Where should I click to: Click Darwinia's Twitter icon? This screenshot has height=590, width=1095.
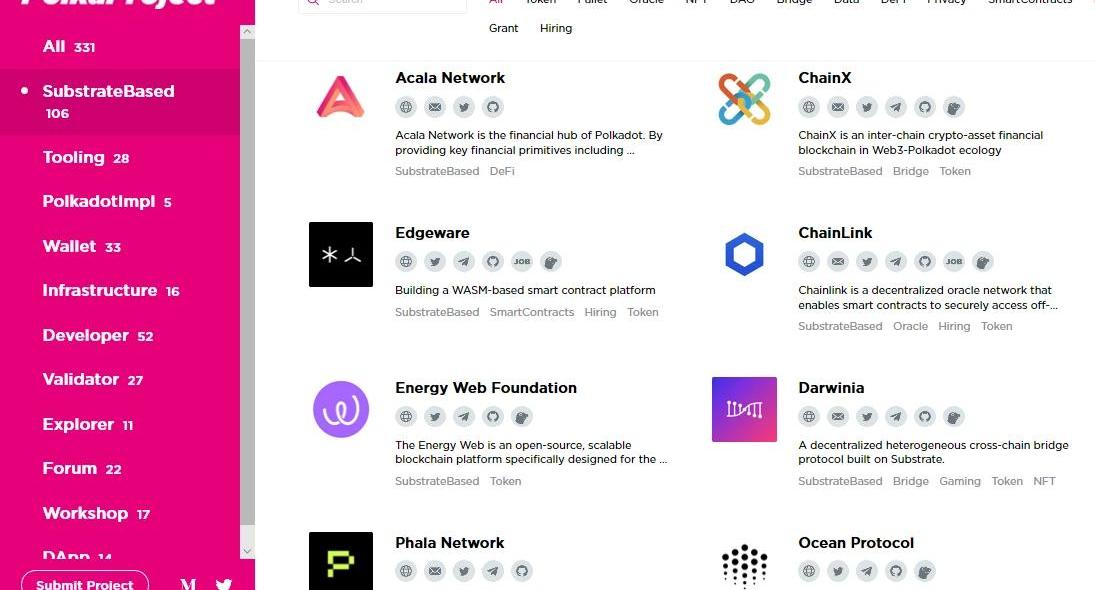[867, 417]
